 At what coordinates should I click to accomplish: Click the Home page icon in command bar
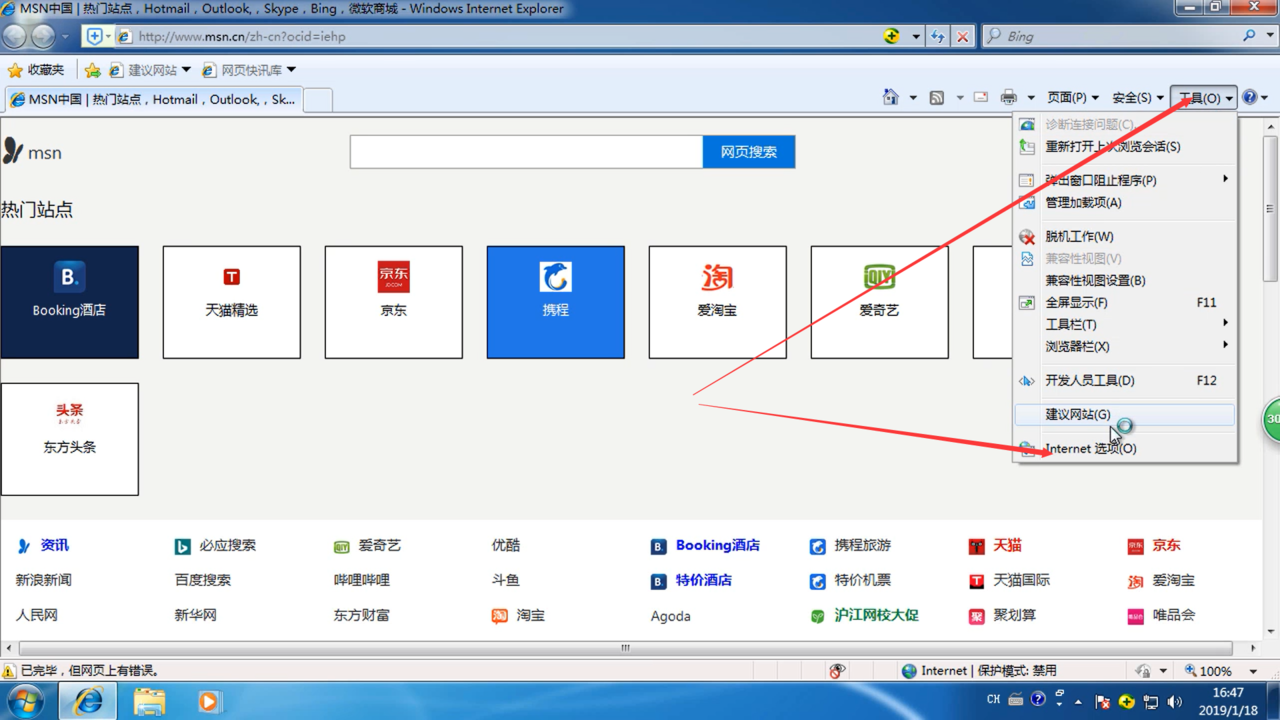click(890, 97)
